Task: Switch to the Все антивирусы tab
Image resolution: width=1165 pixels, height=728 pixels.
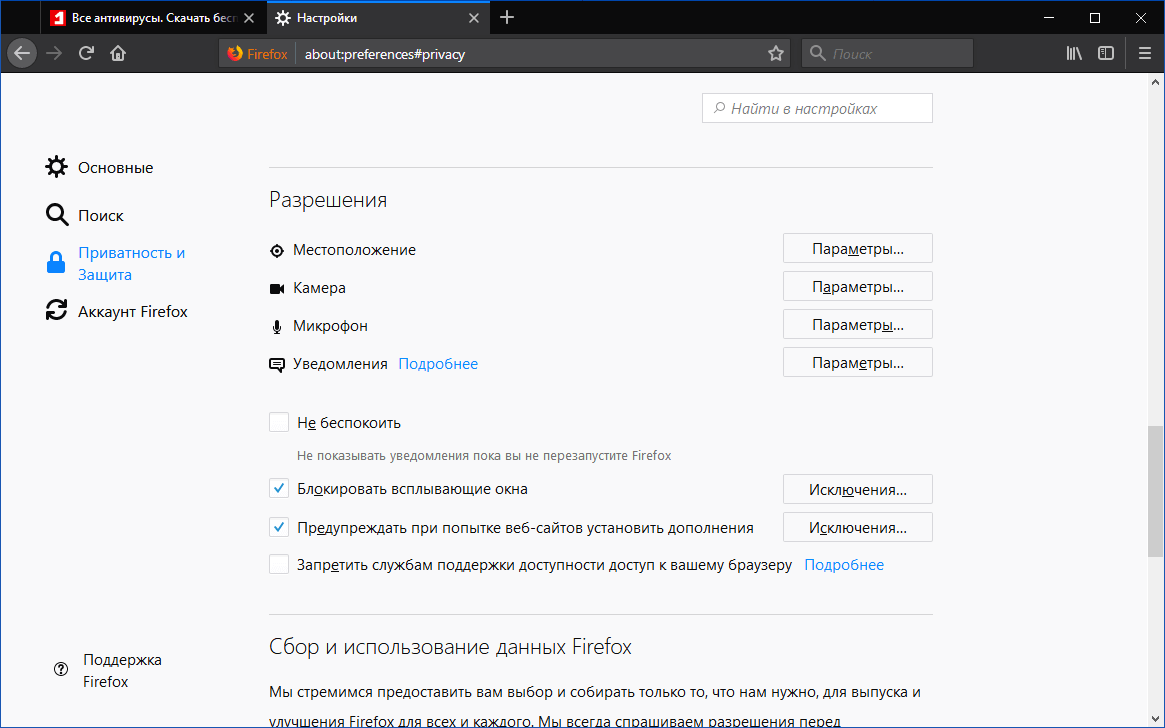Action: pos(150,17)
